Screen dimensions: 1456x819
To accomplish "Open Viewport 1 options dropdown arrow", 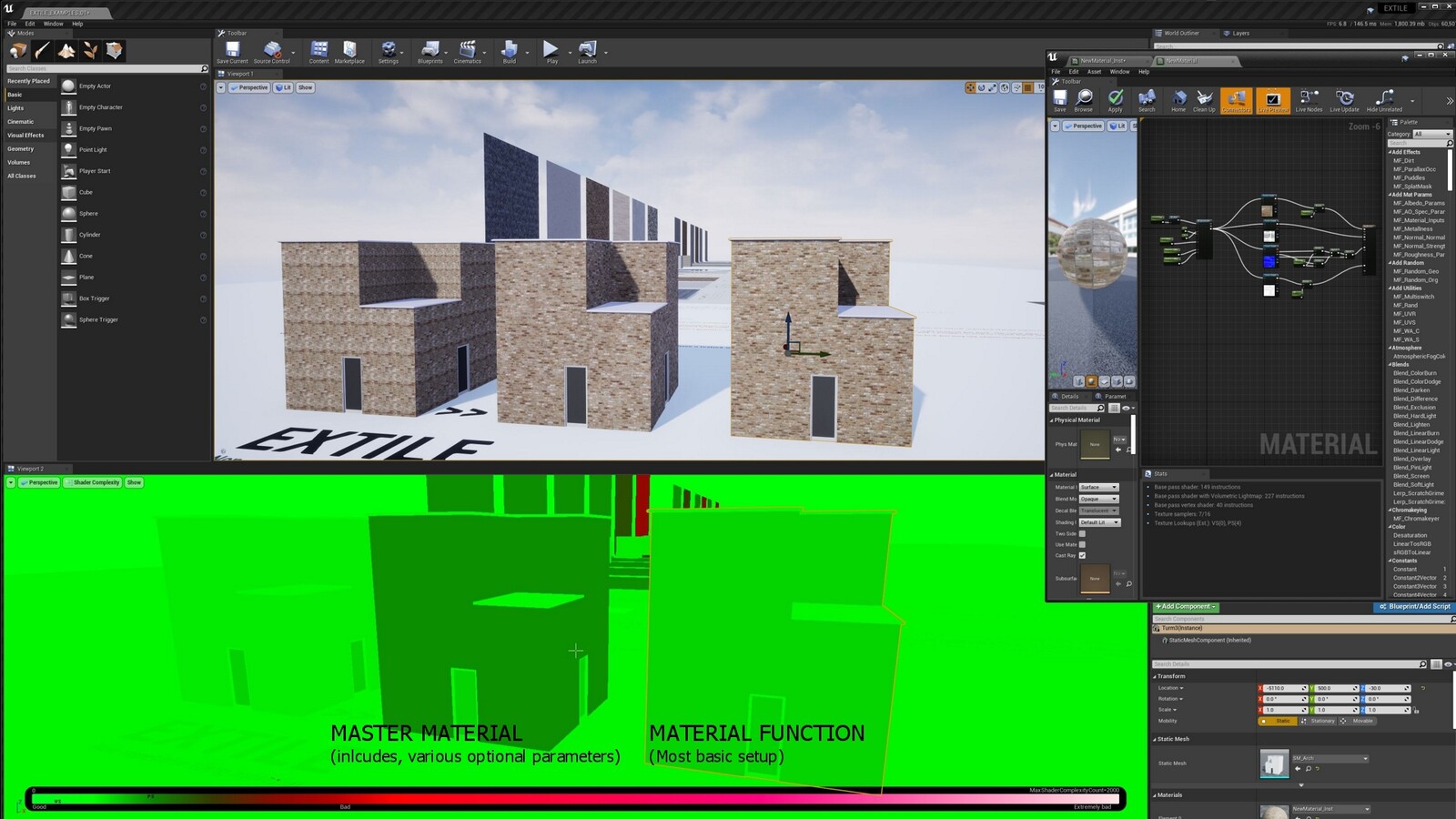I will point(220,87).
